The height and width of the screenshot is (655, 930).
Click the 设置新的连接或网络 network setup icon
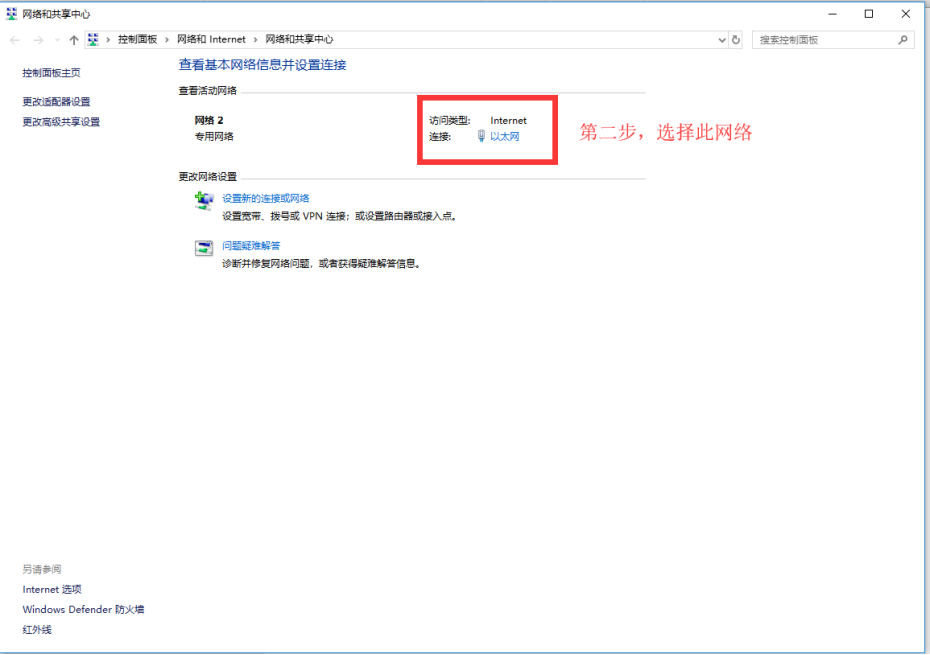coord(204,200)
